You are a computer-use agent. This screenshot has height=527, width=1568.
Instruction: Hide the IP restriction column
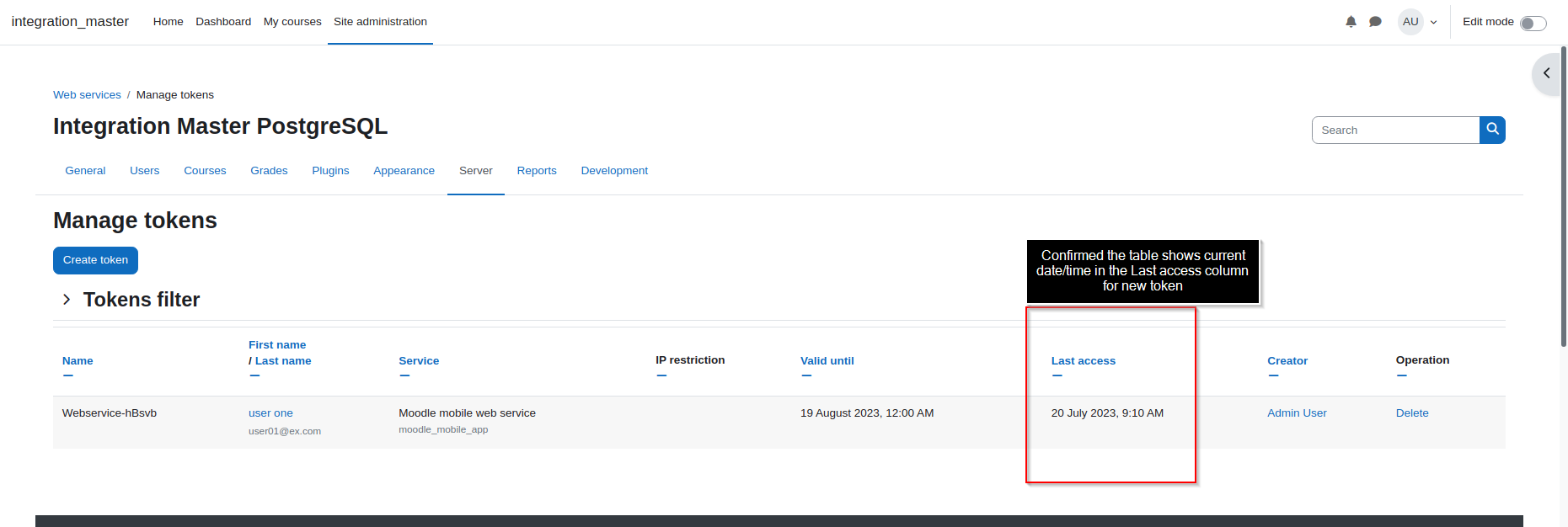pos(661,375)
